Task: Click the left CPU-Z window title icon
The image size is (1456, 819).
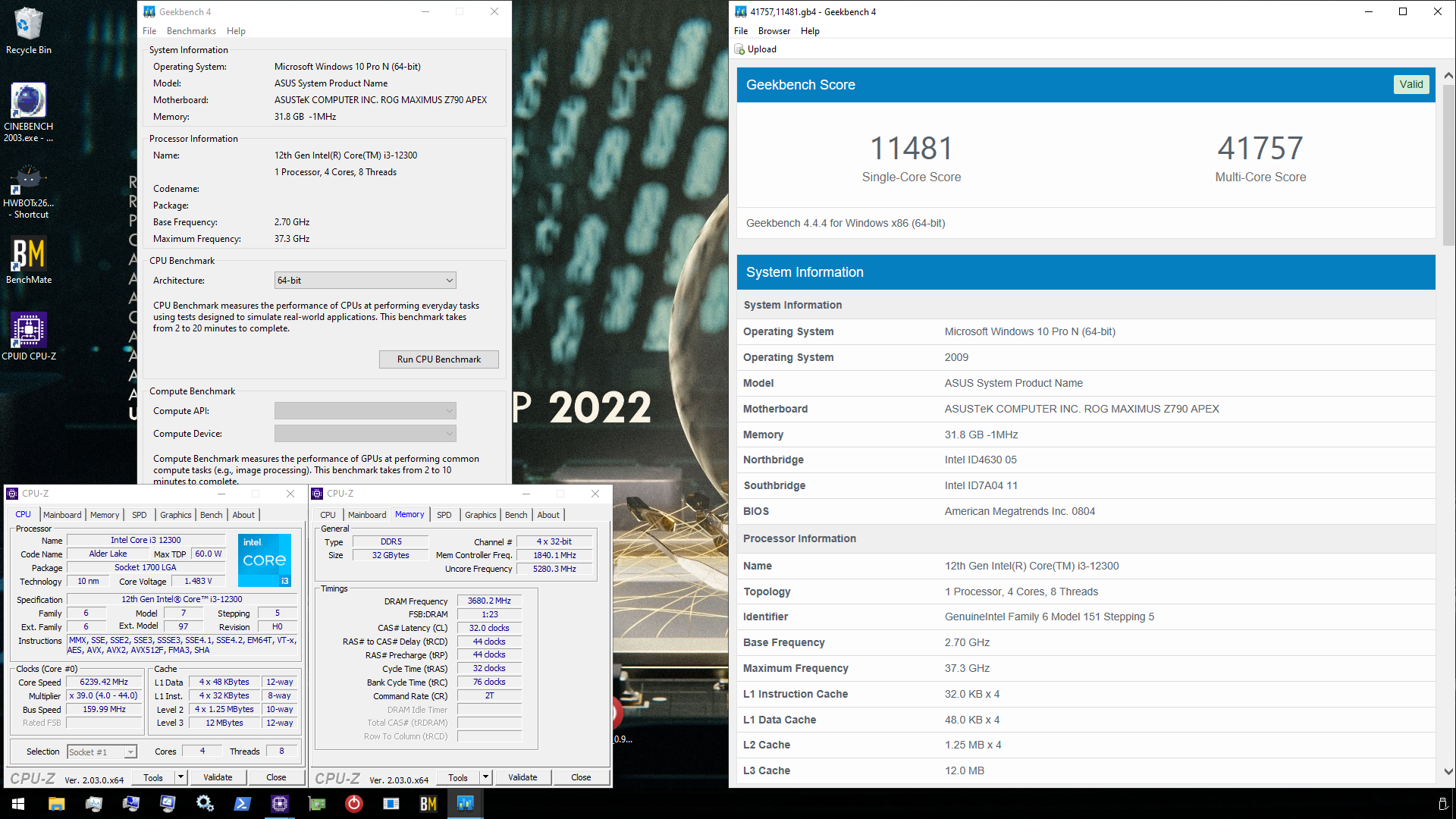Action: coord(12,494)
